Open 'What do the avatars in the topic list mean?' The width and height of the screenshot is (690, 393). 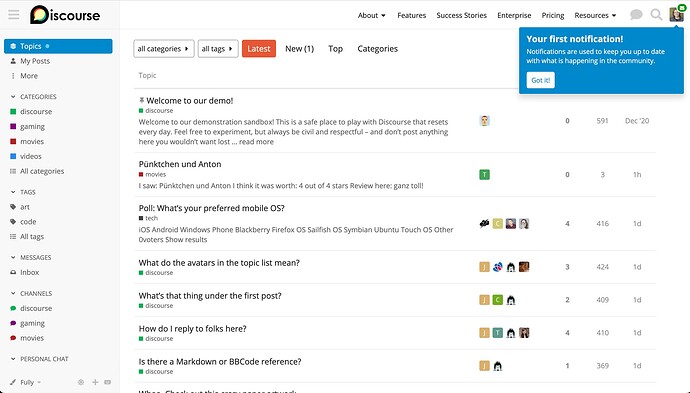(x=219, y=263)
